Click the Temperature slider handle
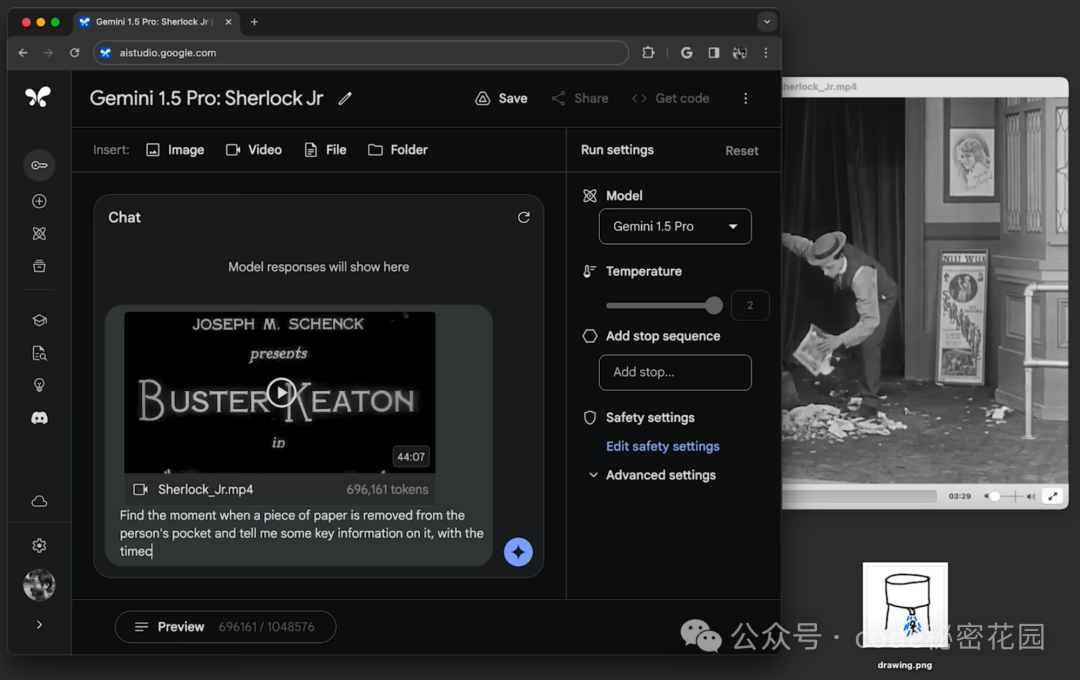This screenshot has height=680, width=1080. 714,305
